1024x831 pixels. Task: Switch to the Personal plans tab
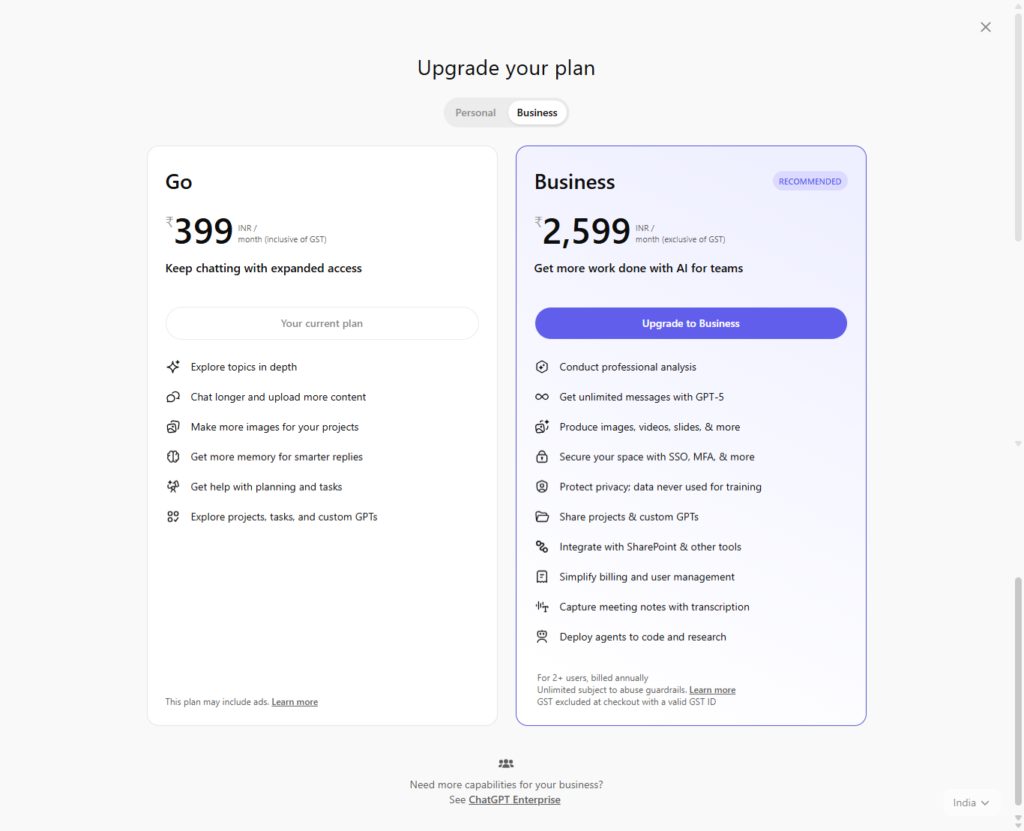475,113
